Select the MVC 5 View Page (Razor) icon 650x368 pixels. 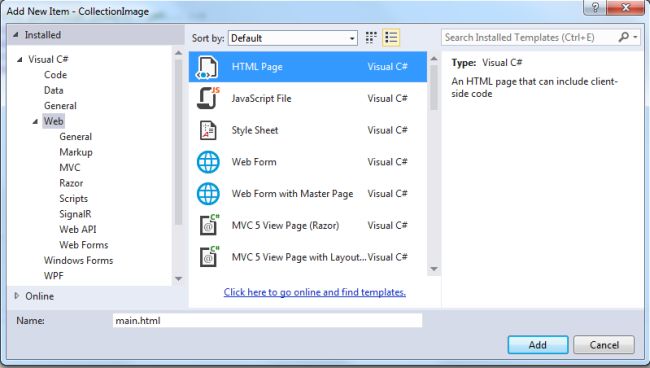point(209,225)
